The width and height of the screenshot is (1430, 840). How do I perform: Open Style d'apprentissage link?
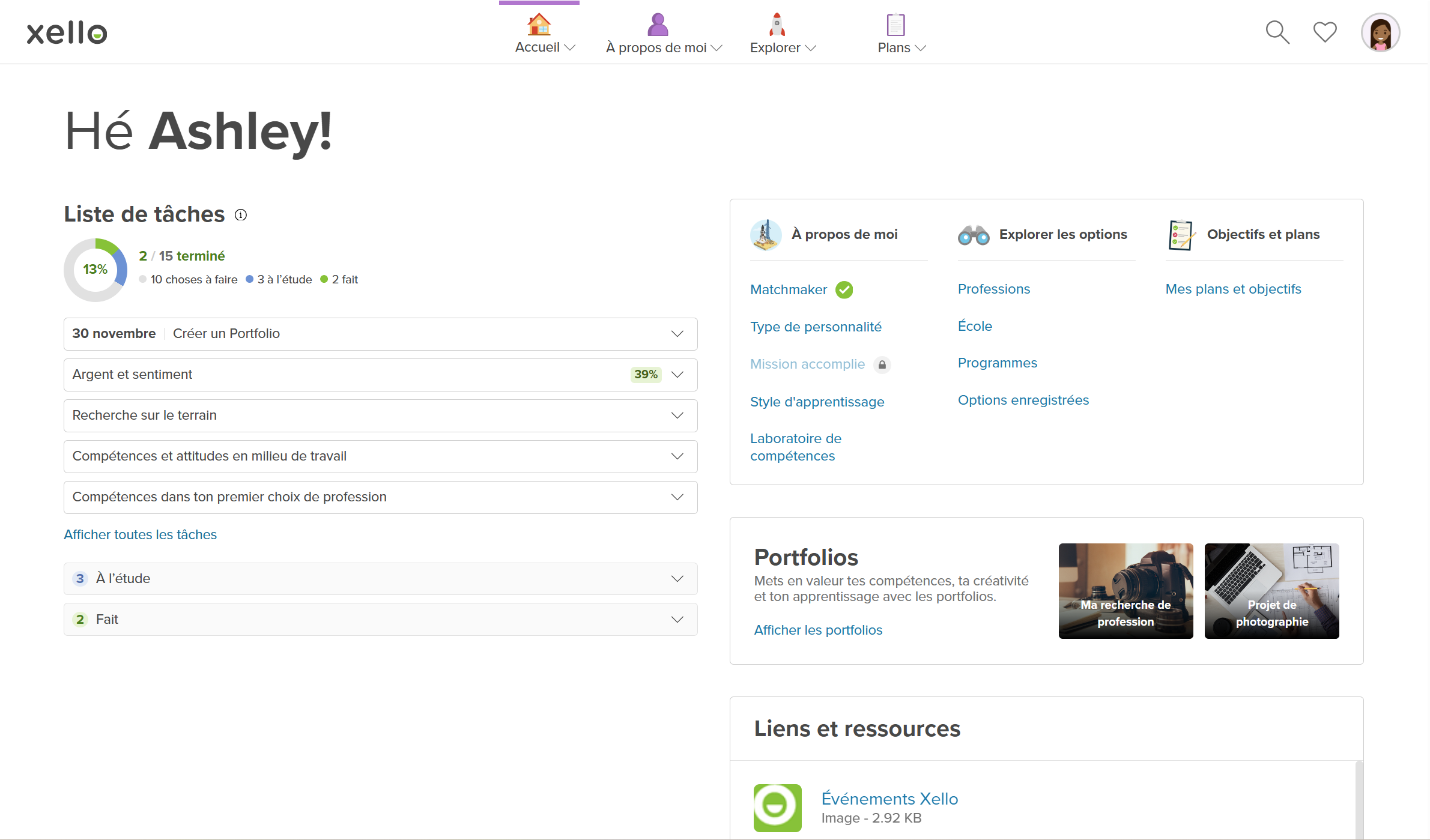point(817,402)
